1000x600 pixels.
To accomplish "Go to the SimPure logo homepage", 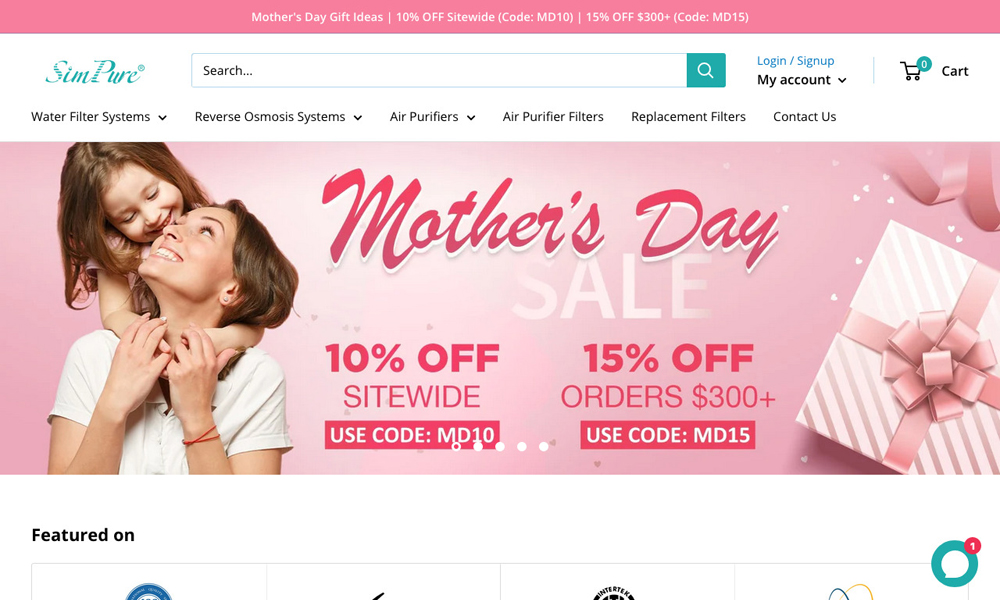I will tap(95, 71).
